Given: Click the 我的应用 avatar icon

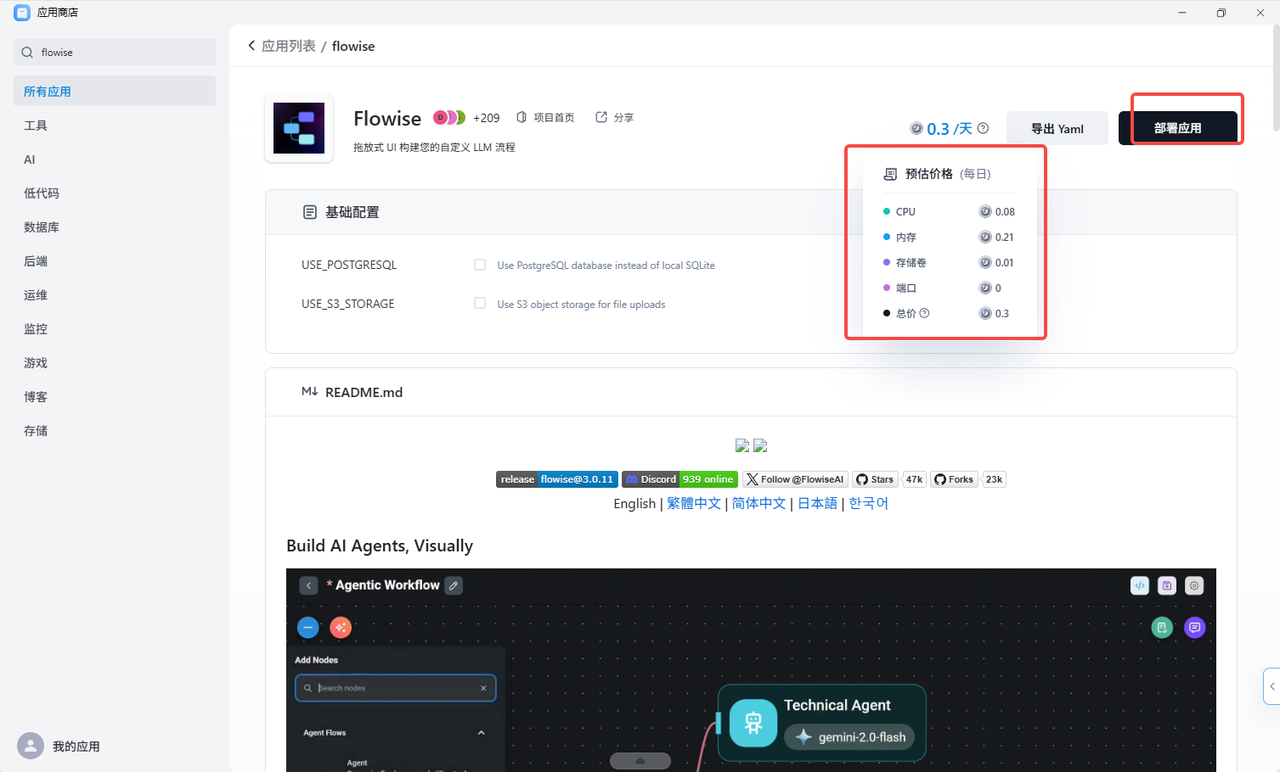Looking at the screenshot, I should (x=31, y=746).
